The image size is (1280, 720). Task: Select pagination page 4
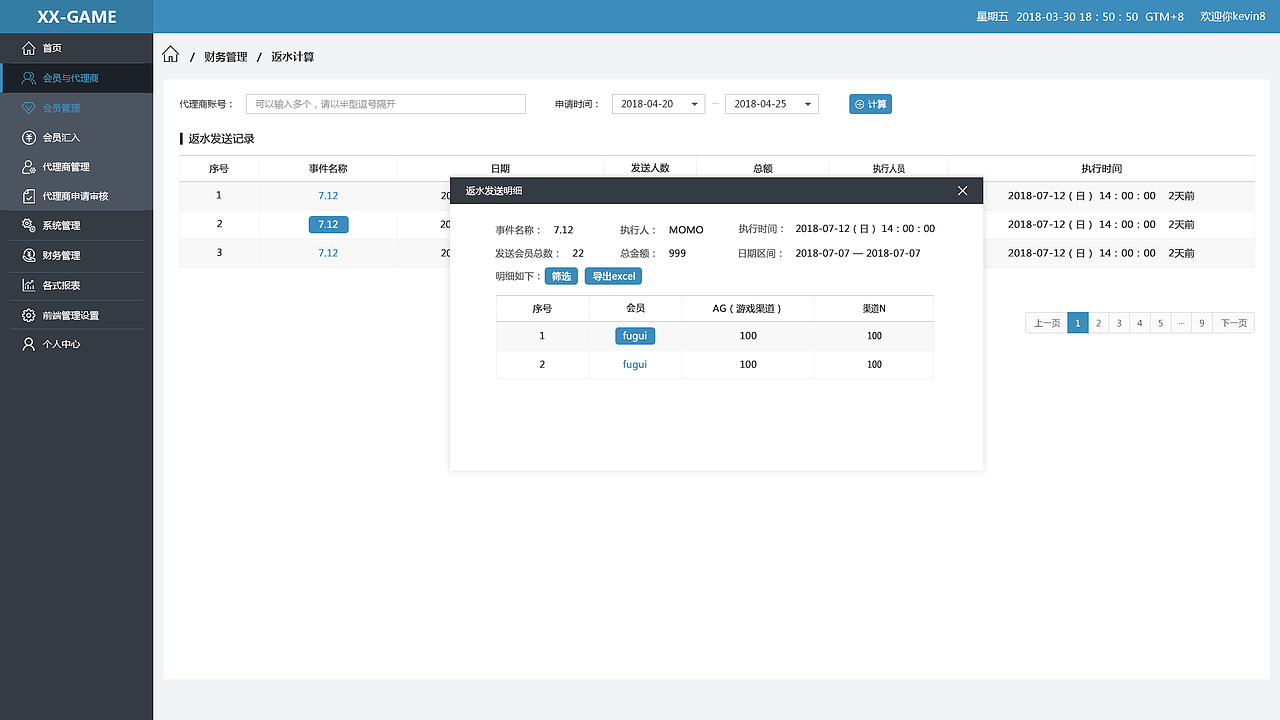tap(1139, 323)
